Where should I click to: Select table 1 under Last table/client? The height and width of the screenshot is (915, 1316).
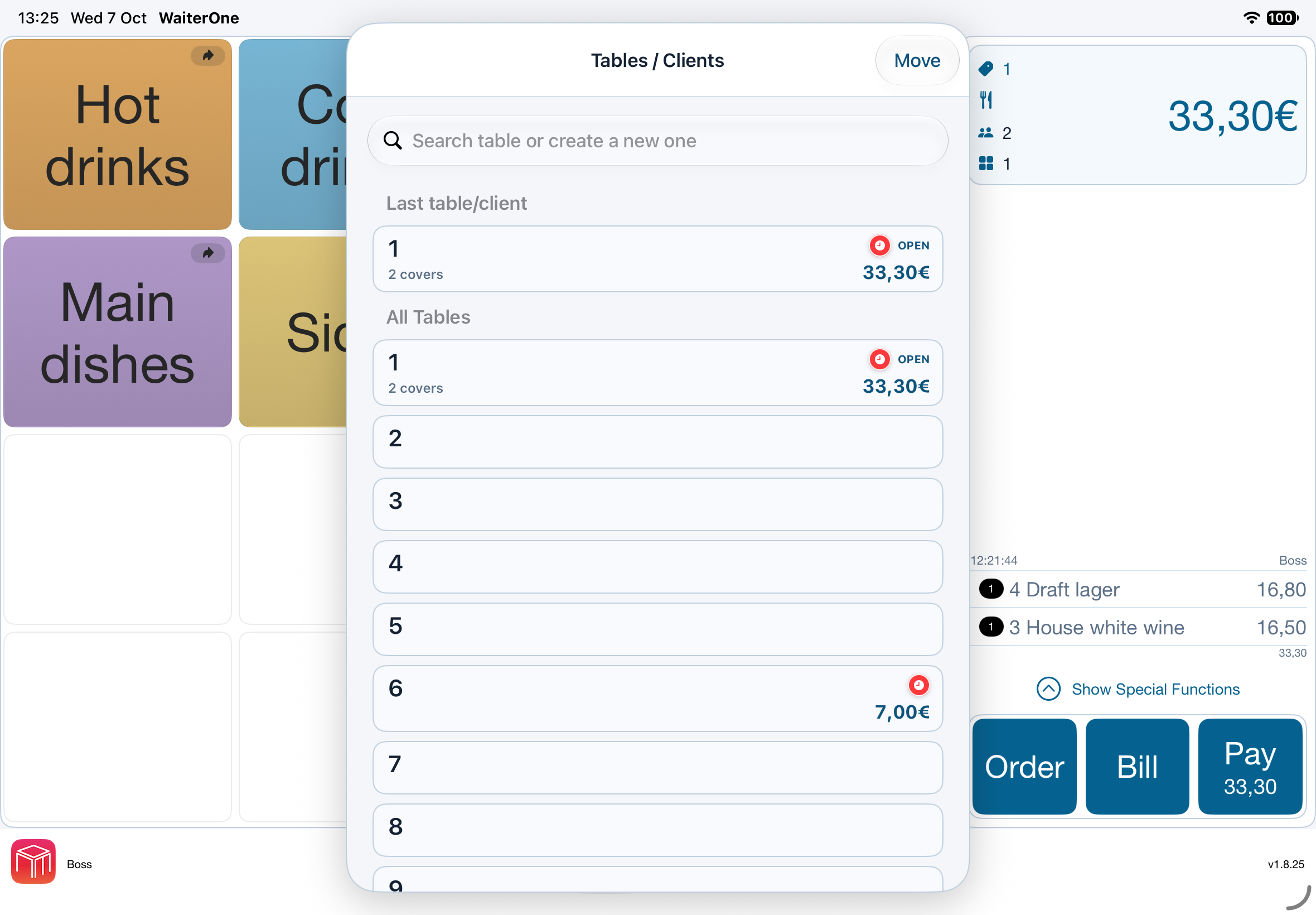tap(657, 259)
